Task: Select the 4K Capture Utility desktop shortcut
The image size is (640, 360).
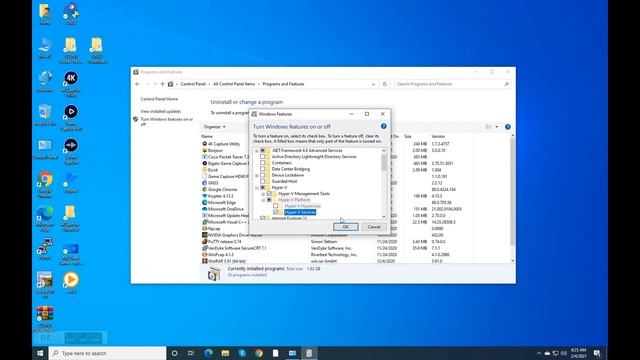Action: 71,84
